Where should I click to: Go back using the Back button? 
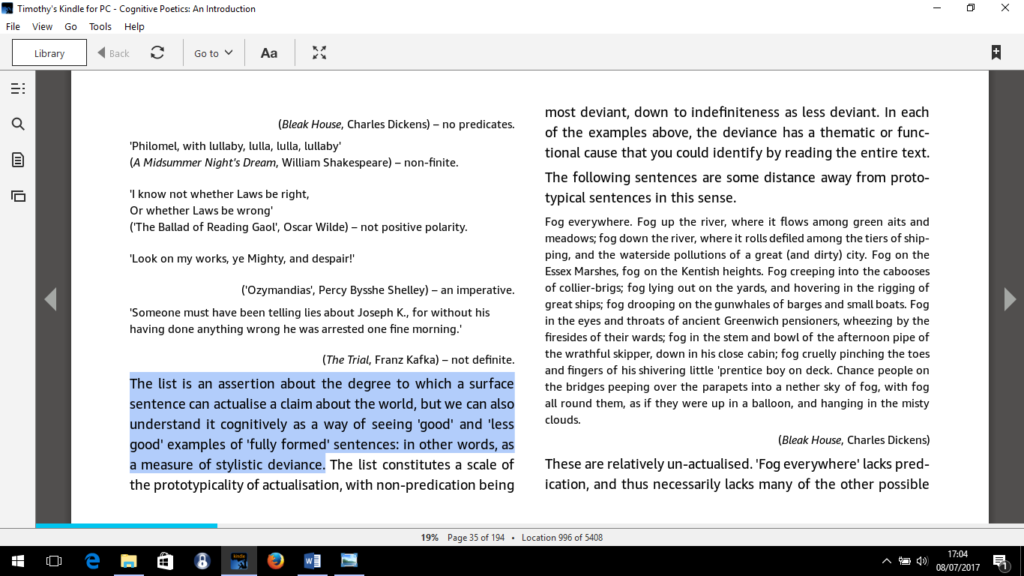[113, 53]
